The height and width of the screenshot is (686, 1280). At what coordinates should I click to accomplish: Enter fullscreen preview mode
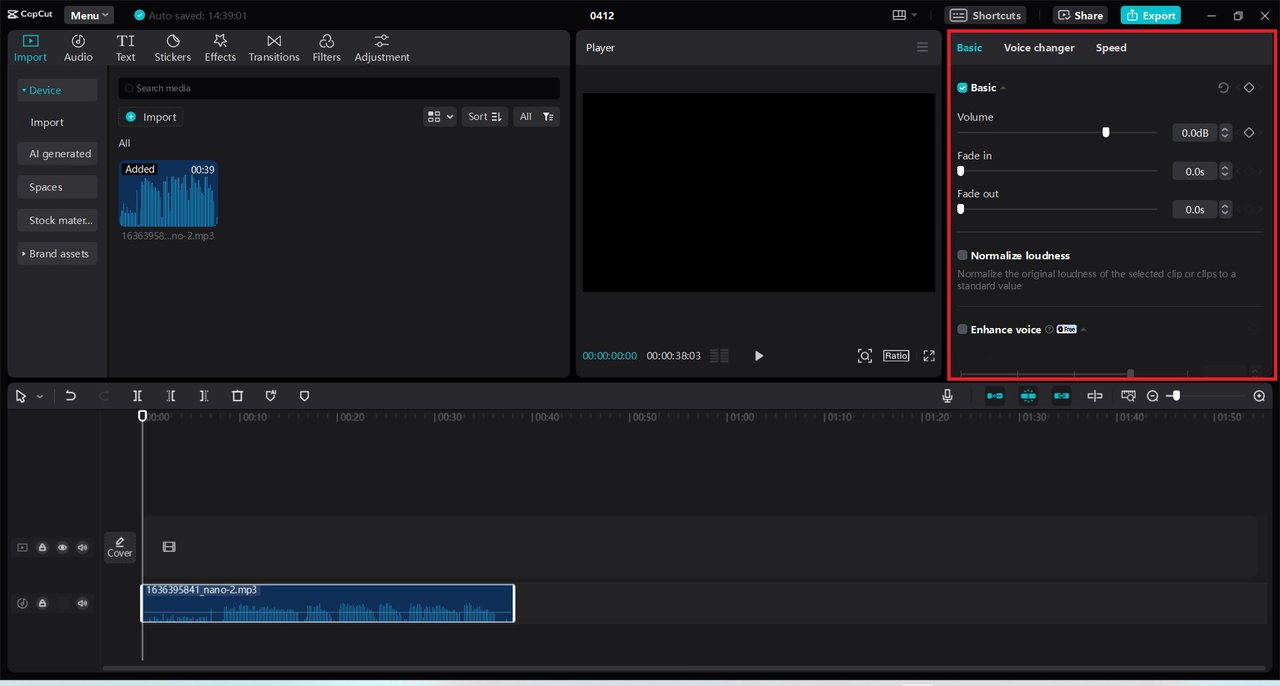point(929,356)
